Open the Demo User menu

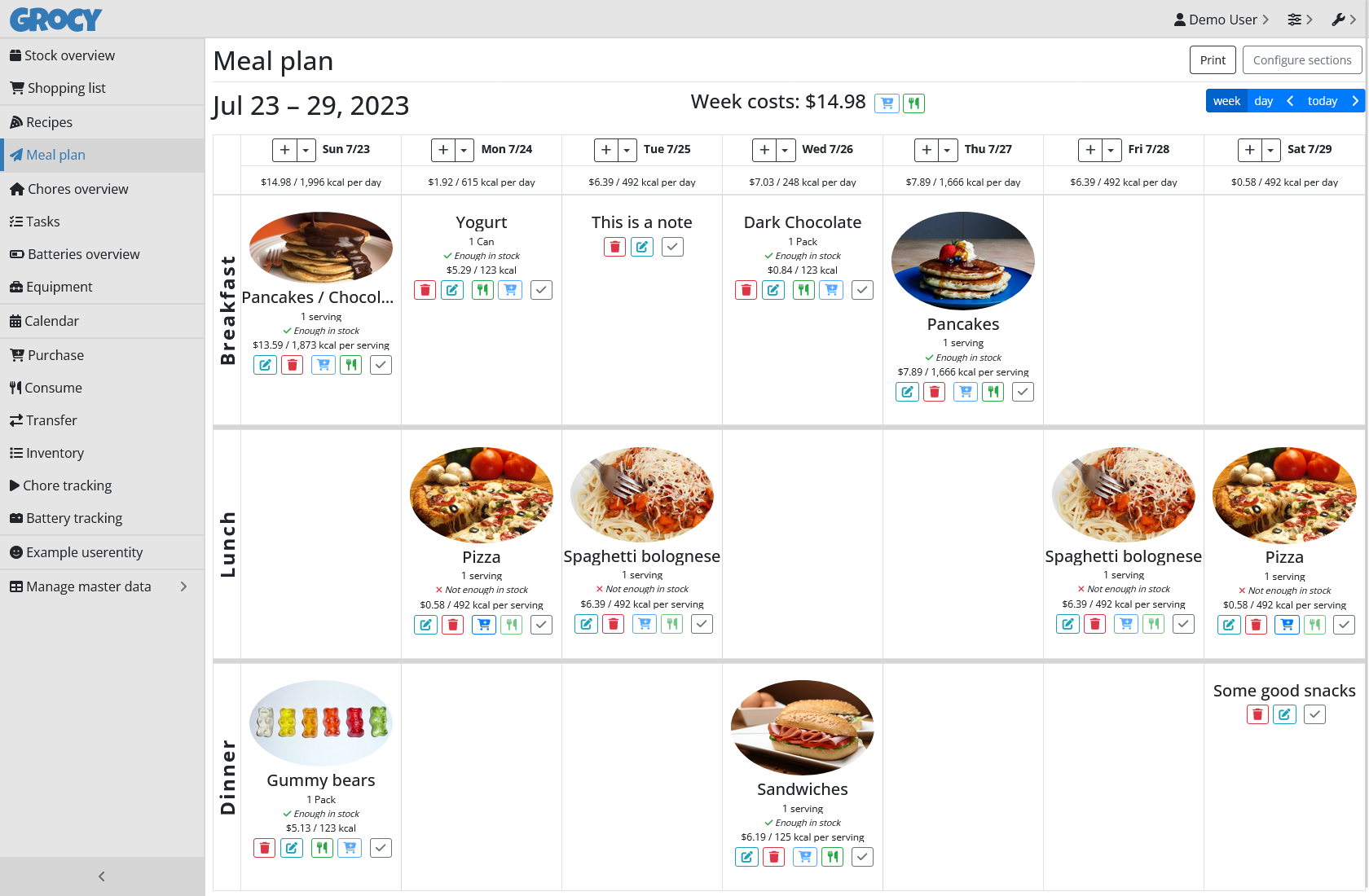click(1221, 20)
